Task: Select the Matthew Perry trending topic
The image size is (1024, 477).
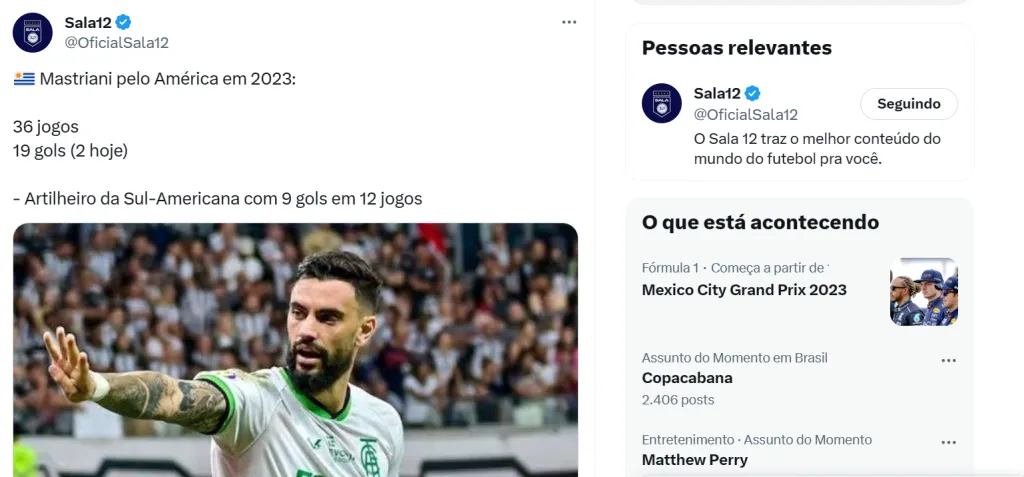Action: click(694, 460)
